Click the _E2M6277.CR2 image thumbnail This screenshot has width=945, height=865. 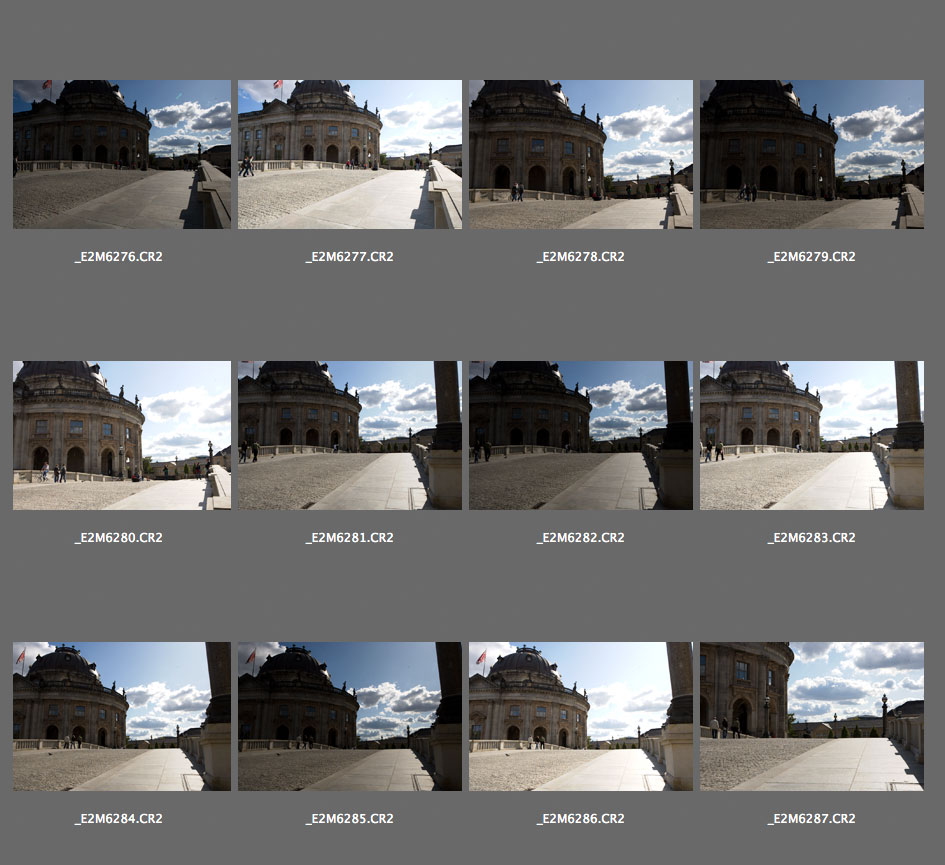click(349, 154)
